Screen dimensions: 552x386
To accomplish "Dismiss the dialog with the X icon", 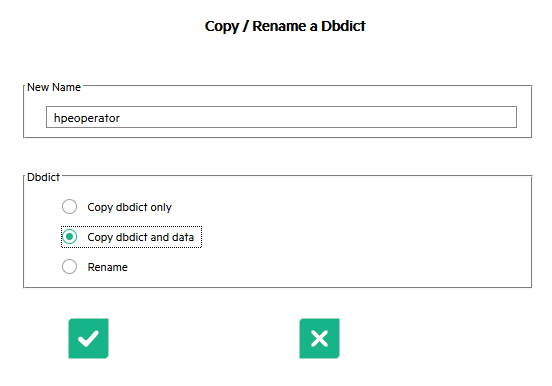I will tap(319, 338).
